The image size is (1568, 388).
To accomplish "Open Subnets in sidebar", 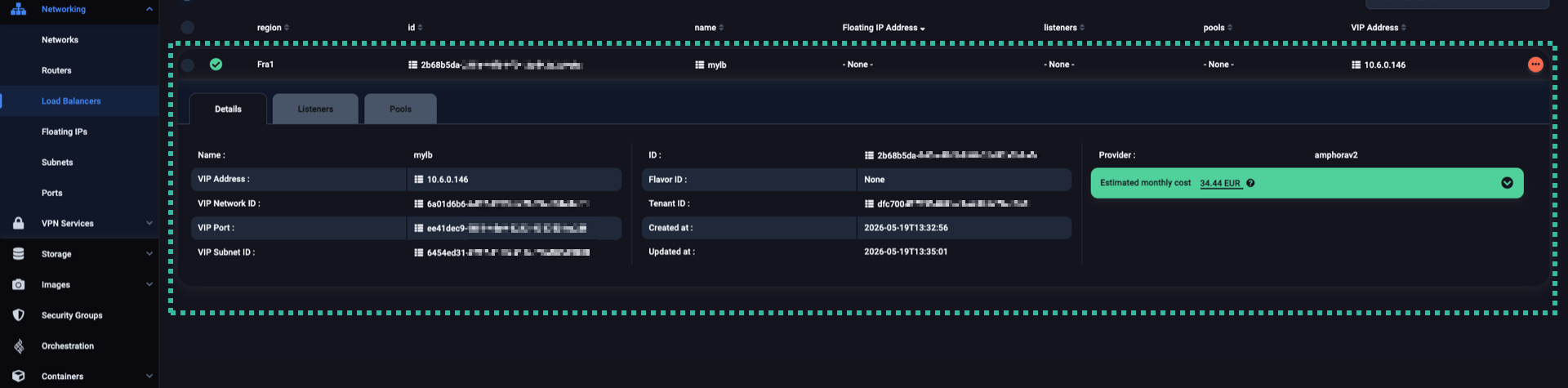I will coord(57,163).
